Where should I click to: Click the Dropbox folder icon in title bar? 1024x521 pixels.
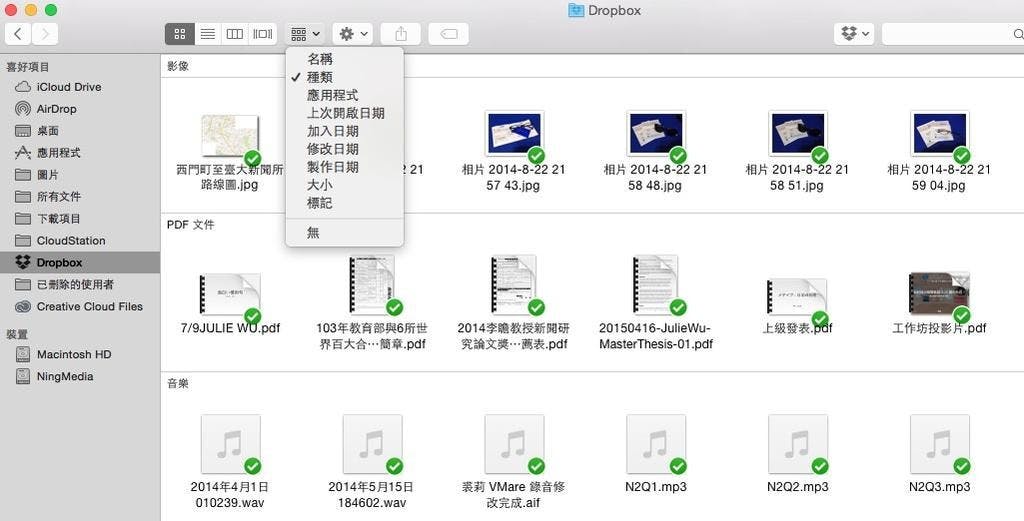coord(575,10)
